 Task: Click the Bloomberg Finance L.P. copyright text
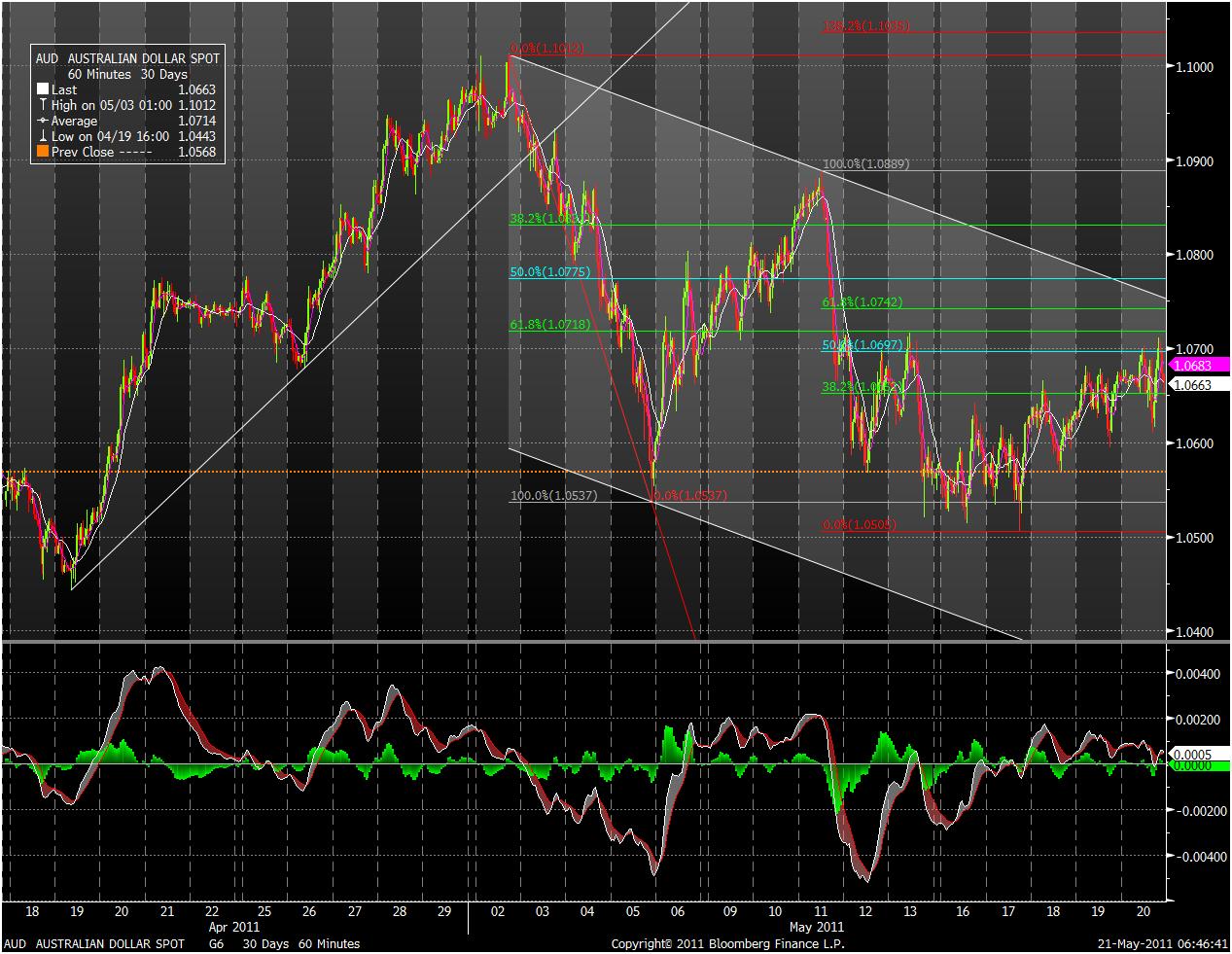pyautogui.click(x=727, y=944)
